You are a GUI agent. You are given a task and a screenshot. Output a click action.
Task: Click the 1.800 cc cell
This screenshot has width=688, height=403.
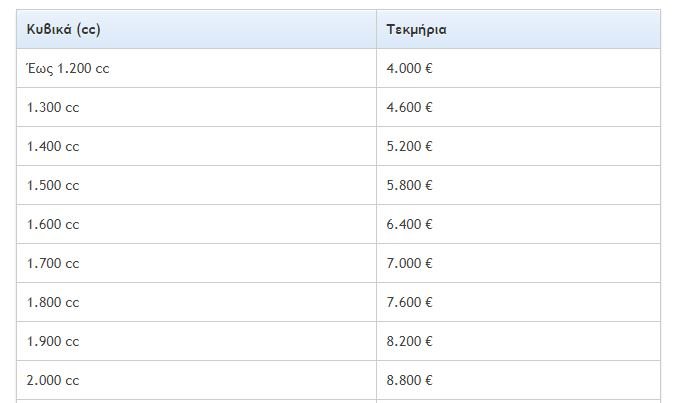[196, 302]
